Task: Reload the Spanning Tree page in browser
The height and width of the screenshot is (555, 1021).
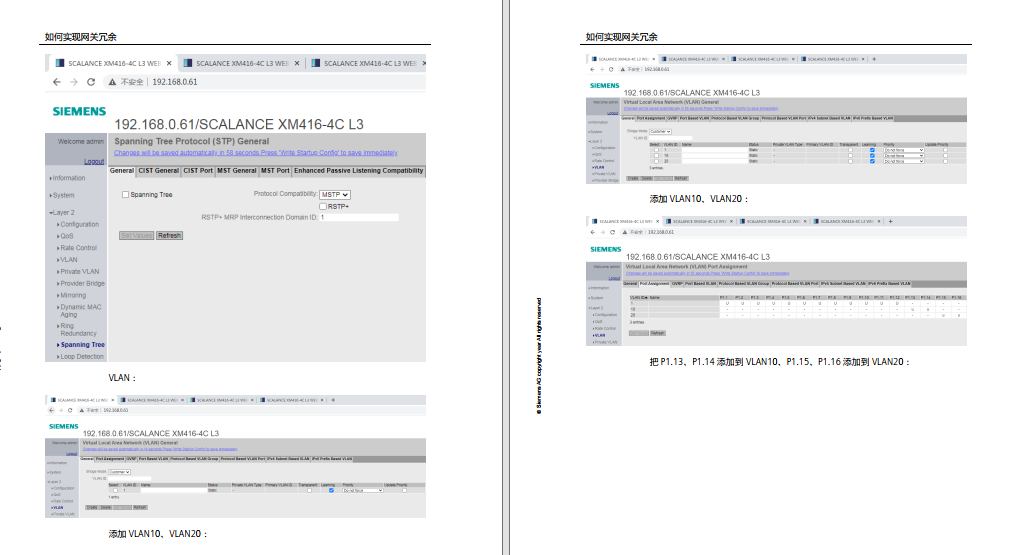Action: pyautogui.click(x=91, y=82)
